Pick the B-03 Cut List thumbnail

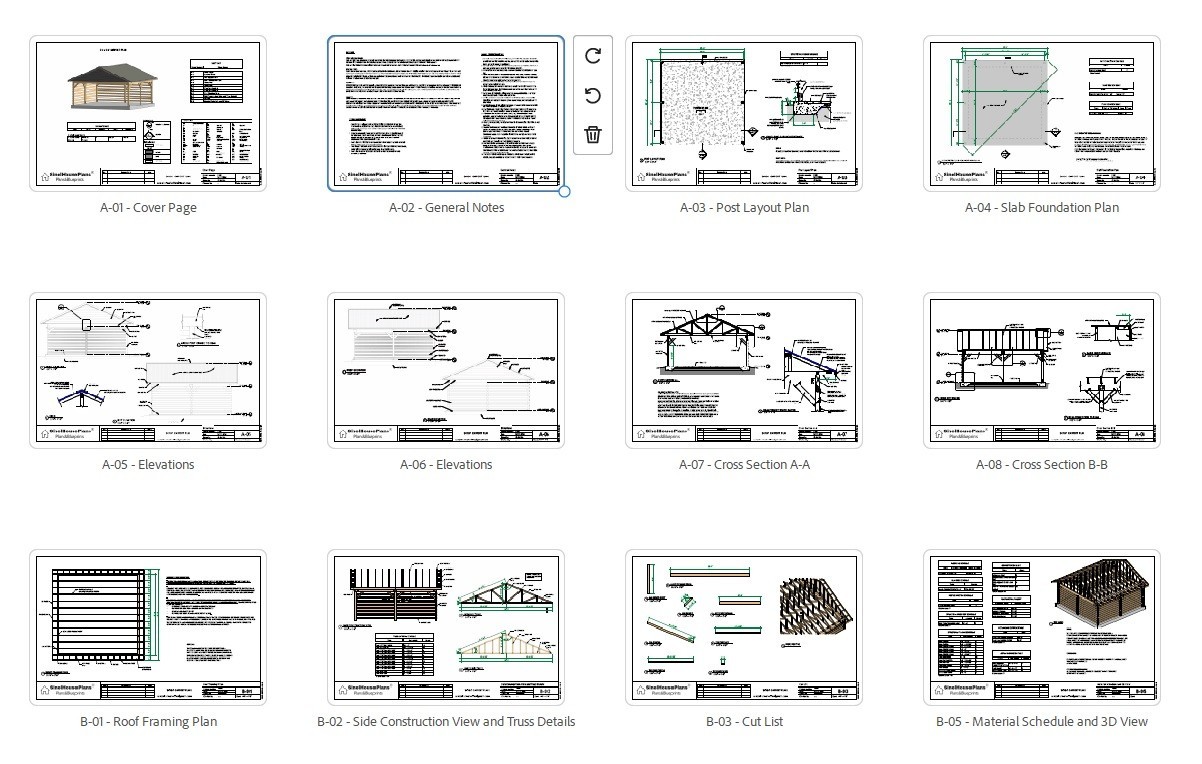744,627
